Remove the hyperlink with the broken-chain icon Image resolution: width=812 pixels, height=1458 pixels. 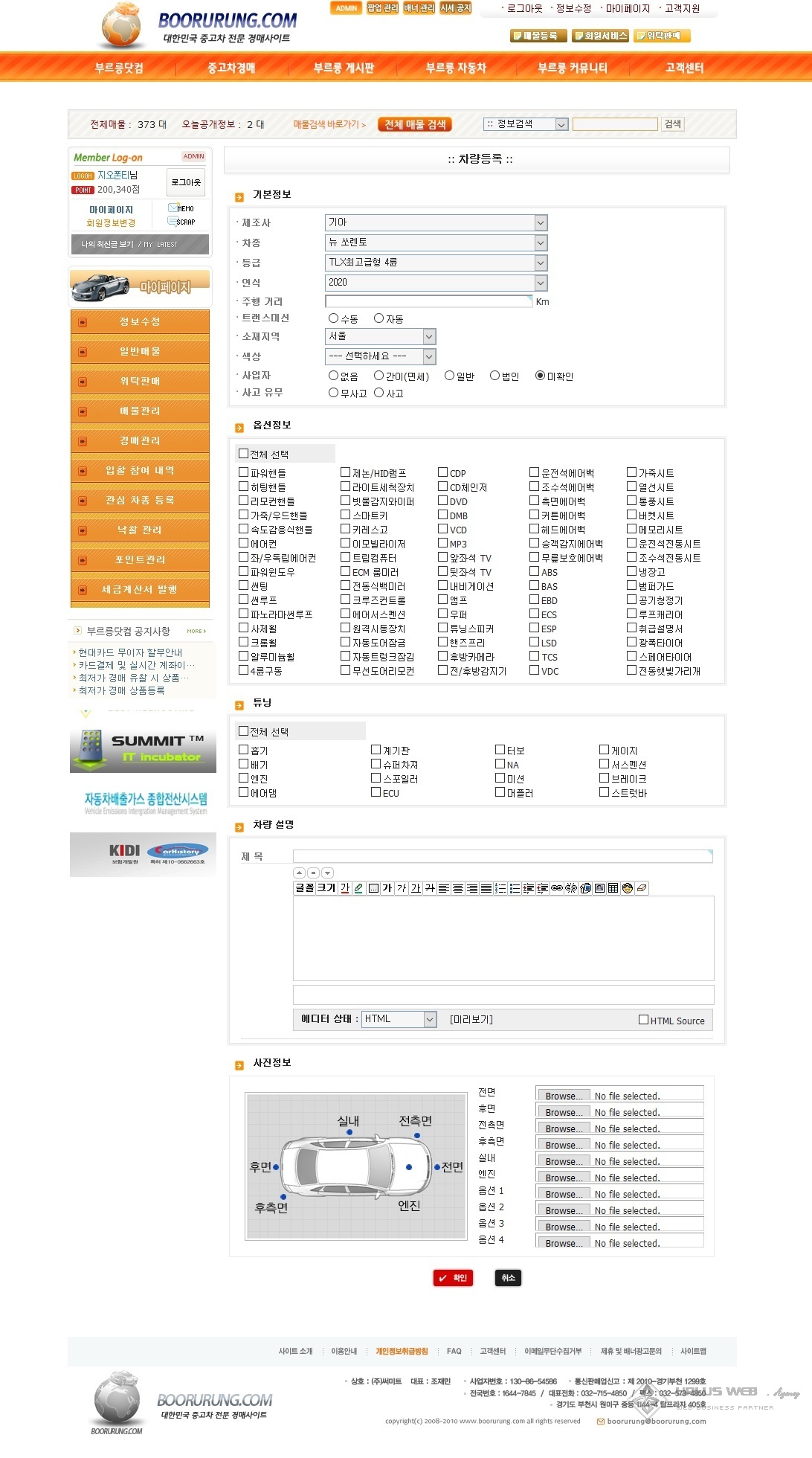[571, 887]
